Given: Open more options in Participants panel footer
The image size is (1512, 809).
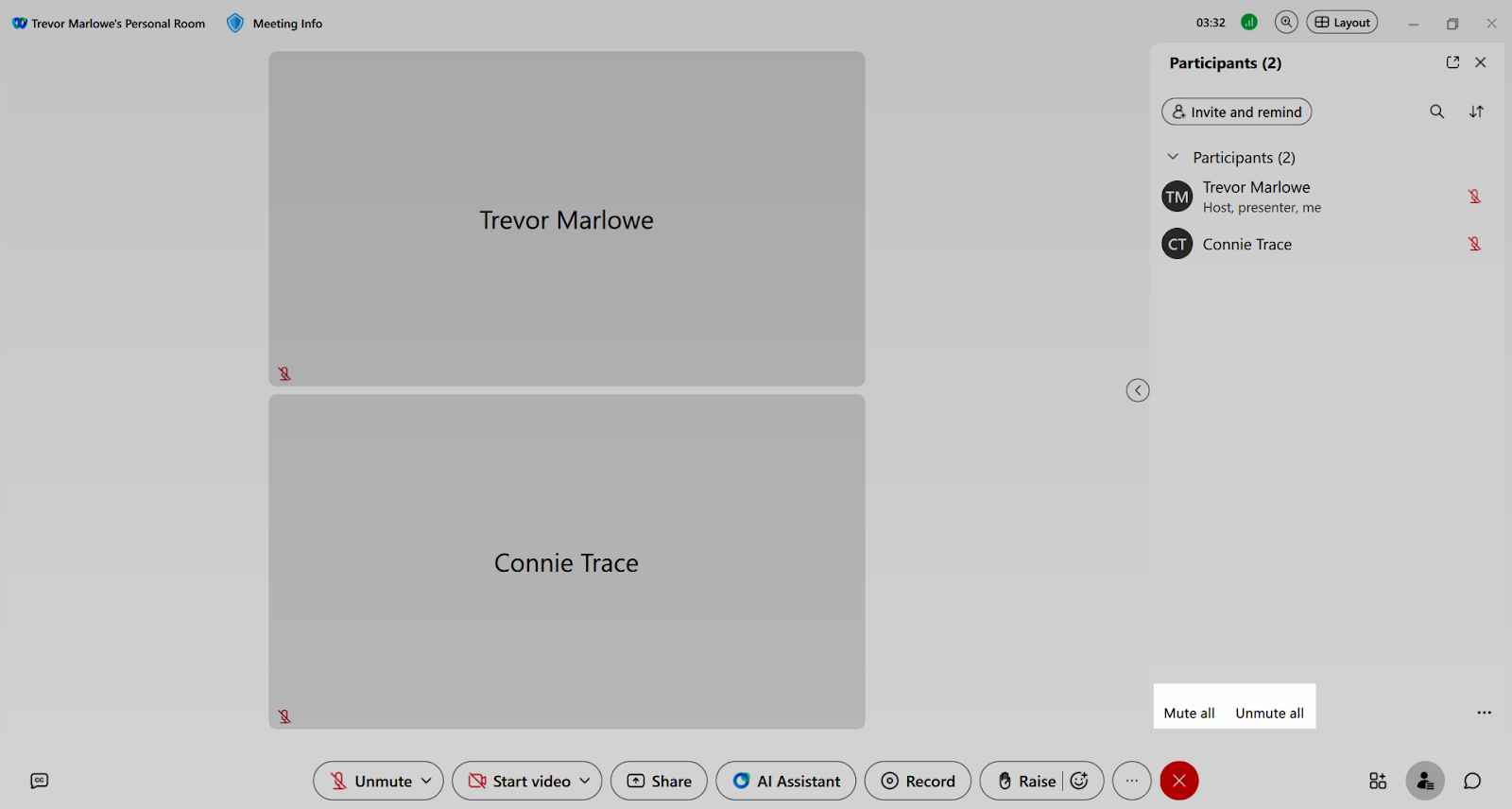Looking at the screenshot, I should click(x=1485, y=713).
